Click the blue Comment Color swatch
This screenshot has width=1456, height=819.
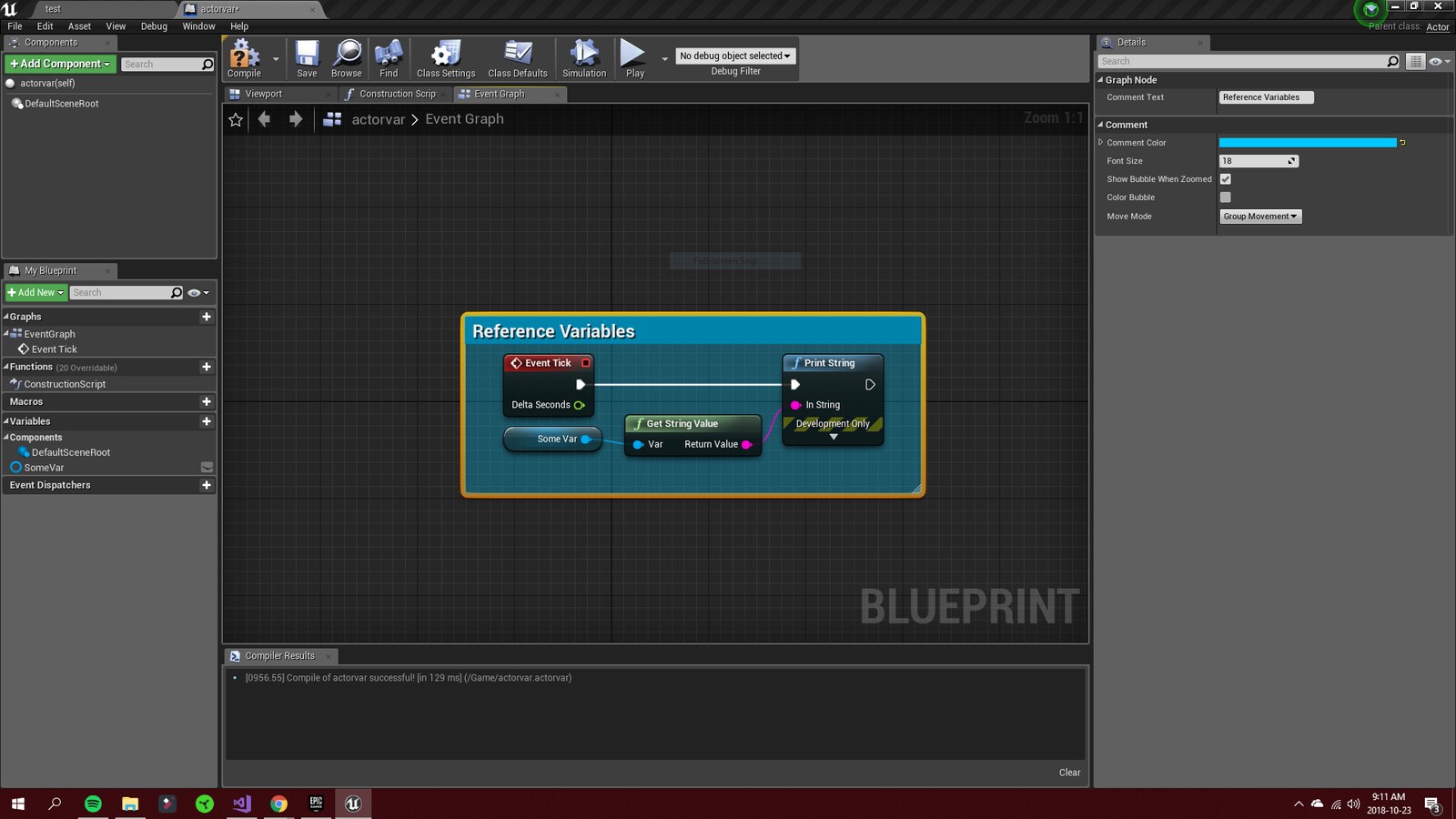tap(1307, 143)
